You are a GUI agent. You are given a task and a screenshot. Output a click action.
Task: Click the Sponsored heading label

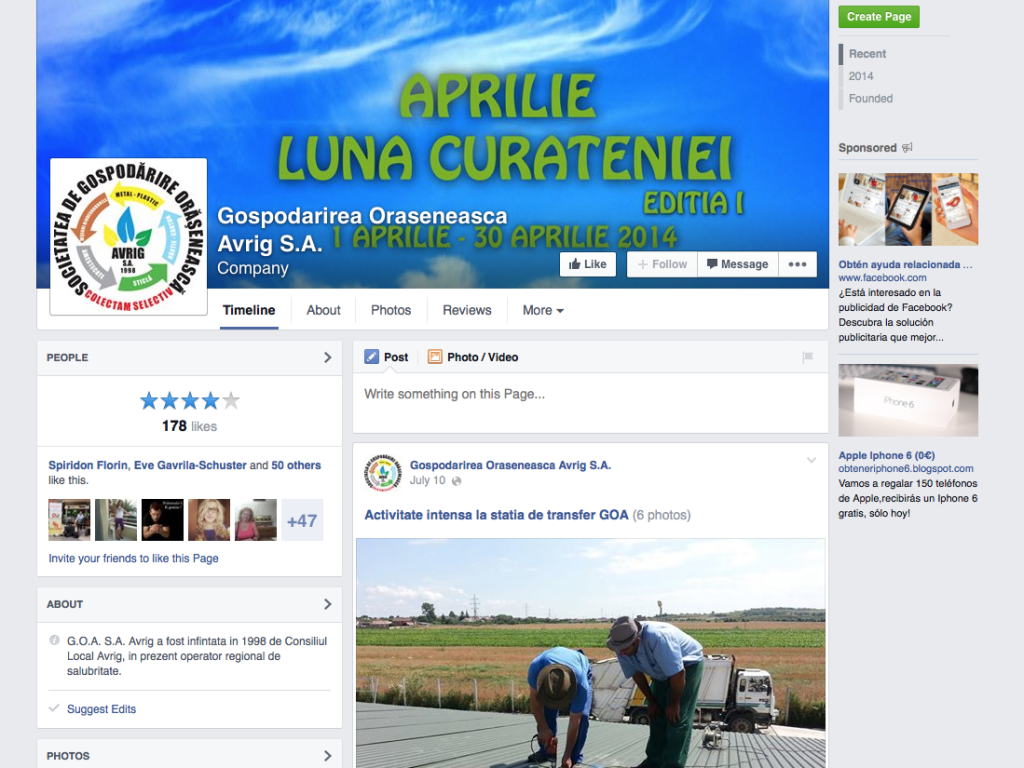(867, 148)
